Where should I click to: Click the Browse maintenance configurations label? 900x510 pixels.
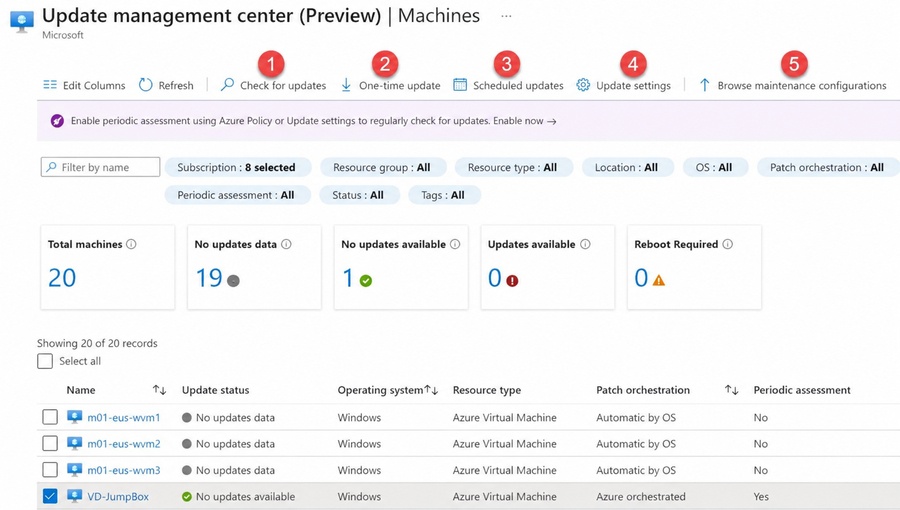(x=802, y=85)
